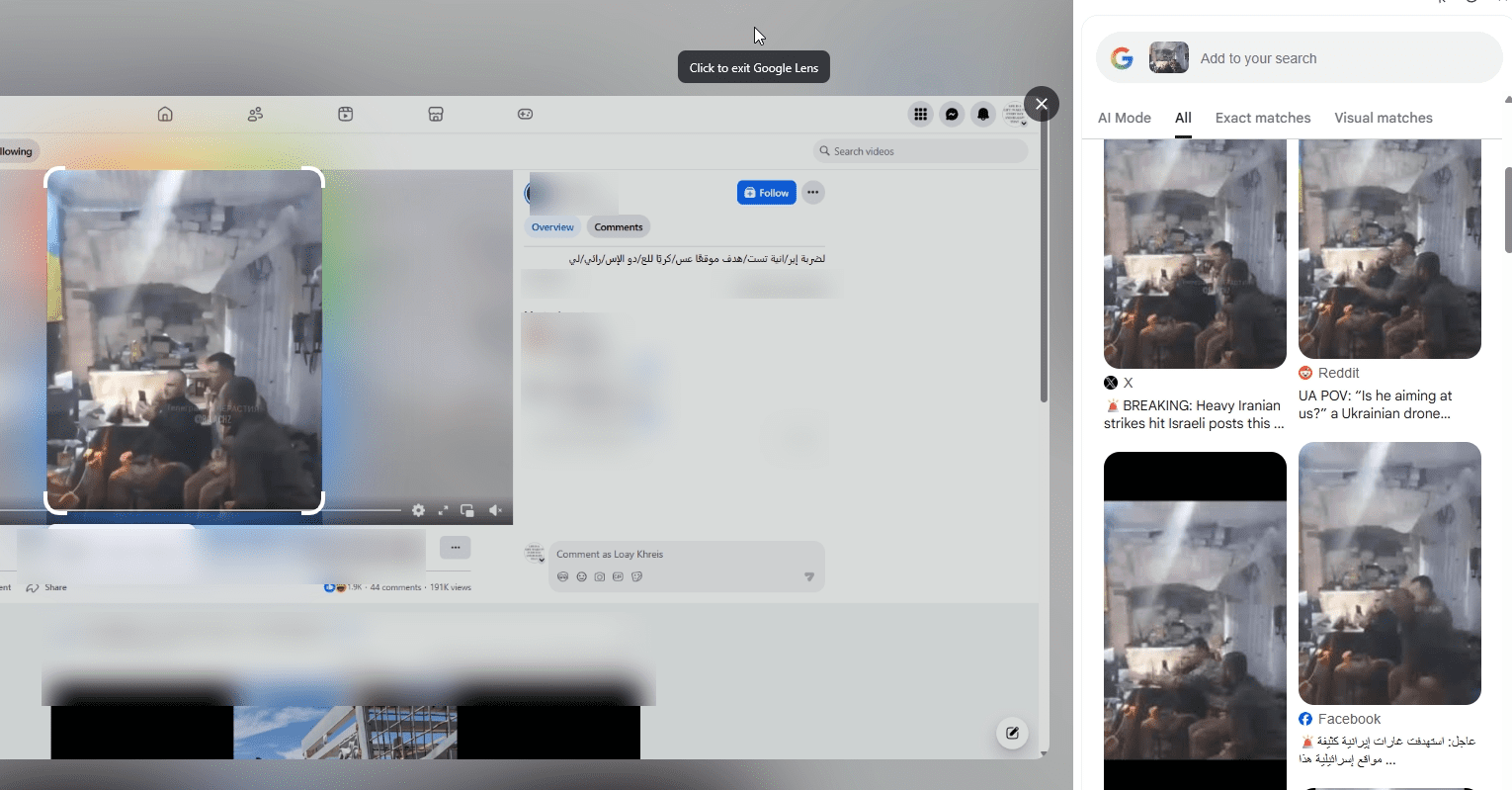The width and height of the screenshot is (1512, 790).
Task: Open the Facebook Home icon
Action: click(x=165, y=114)
